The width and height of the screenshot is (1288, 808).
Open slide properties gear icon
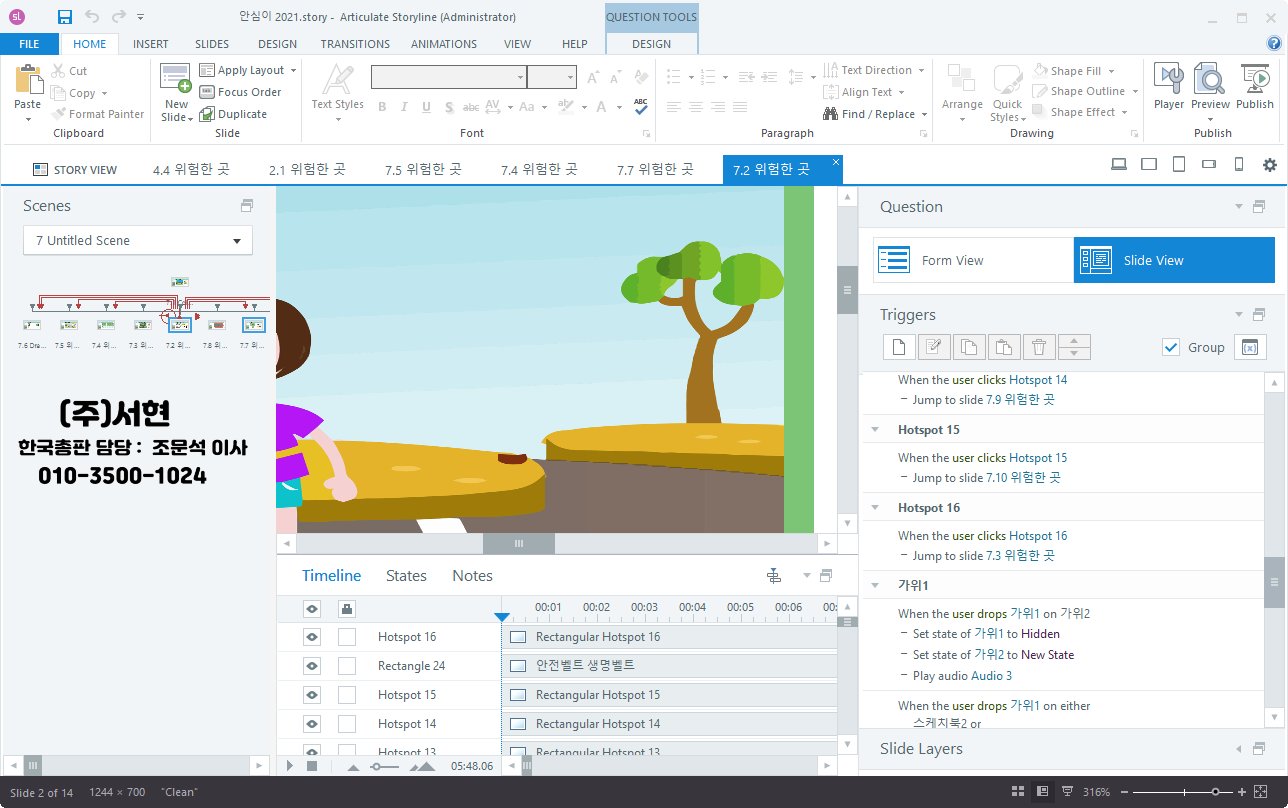1270,165
